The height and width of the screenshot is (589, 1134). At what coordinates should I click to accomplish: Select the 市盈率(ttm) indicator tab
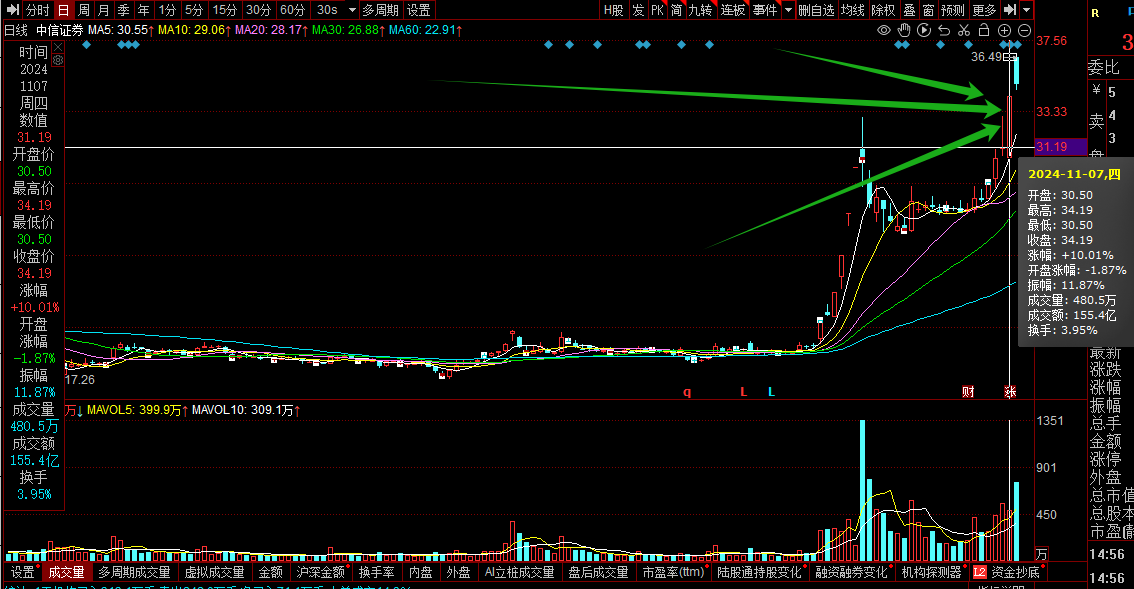coord(673,572)
